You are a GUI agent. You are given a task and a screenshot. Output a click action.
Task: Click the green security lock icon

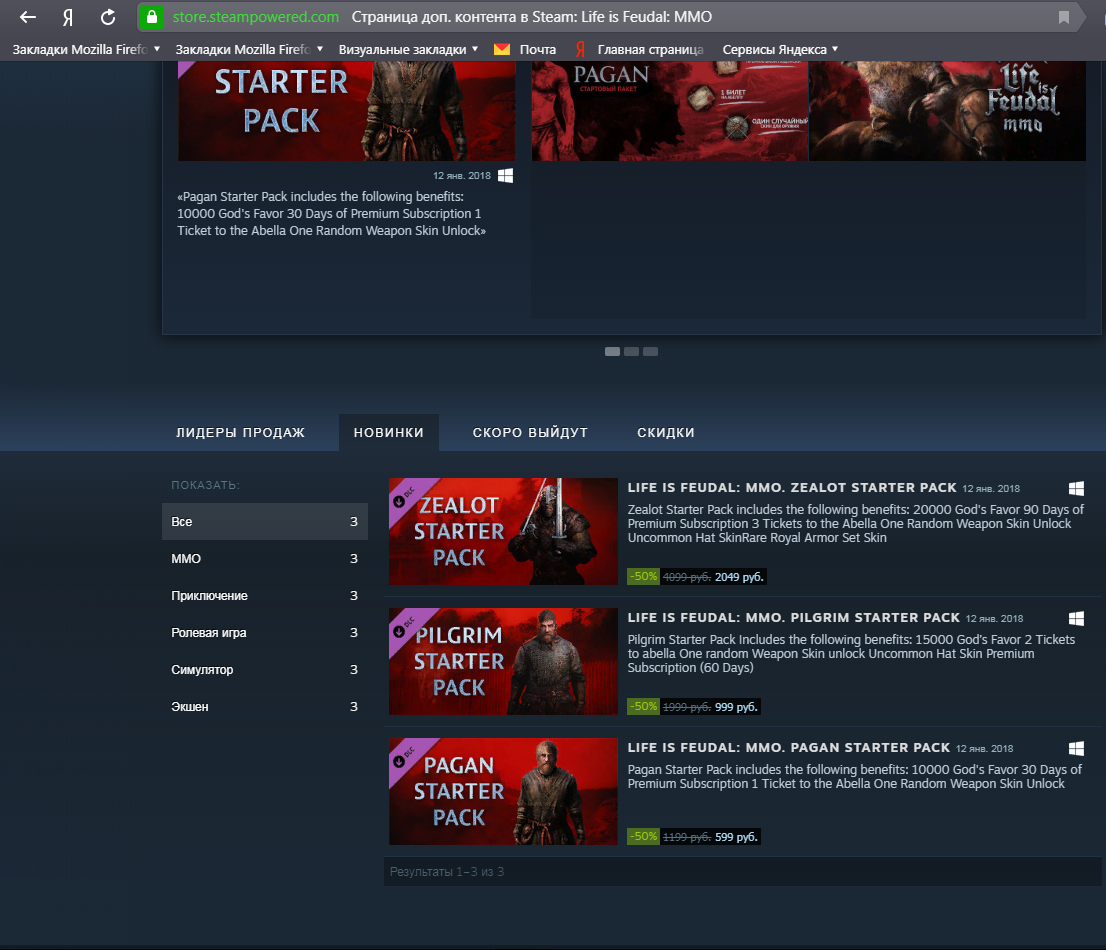pos(152,17)
